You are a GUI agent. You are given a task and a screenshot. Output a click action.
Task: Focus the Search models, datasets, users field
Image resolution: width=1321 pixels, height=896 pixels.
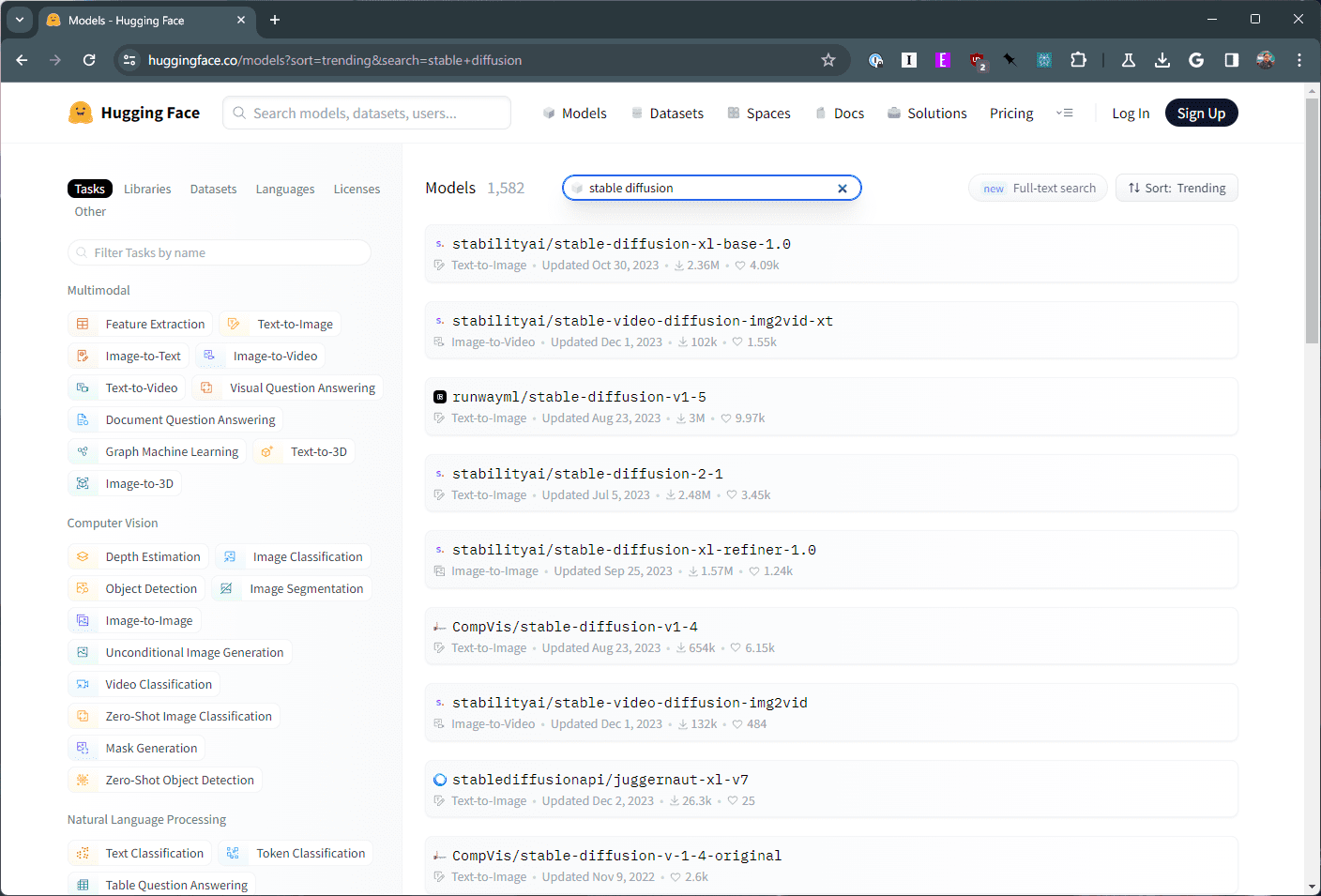(367, 113)
